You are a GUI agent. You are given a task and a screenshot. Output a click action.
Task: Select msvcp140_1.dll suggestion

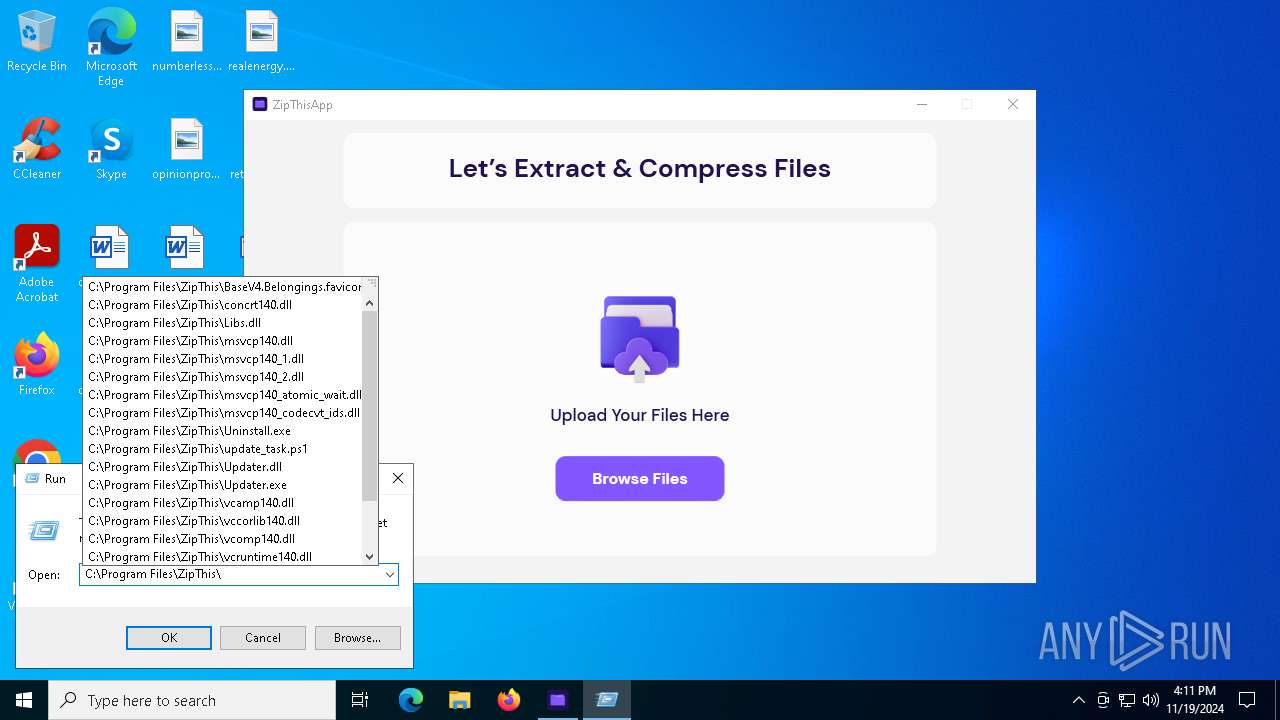[x=222, y=359]
